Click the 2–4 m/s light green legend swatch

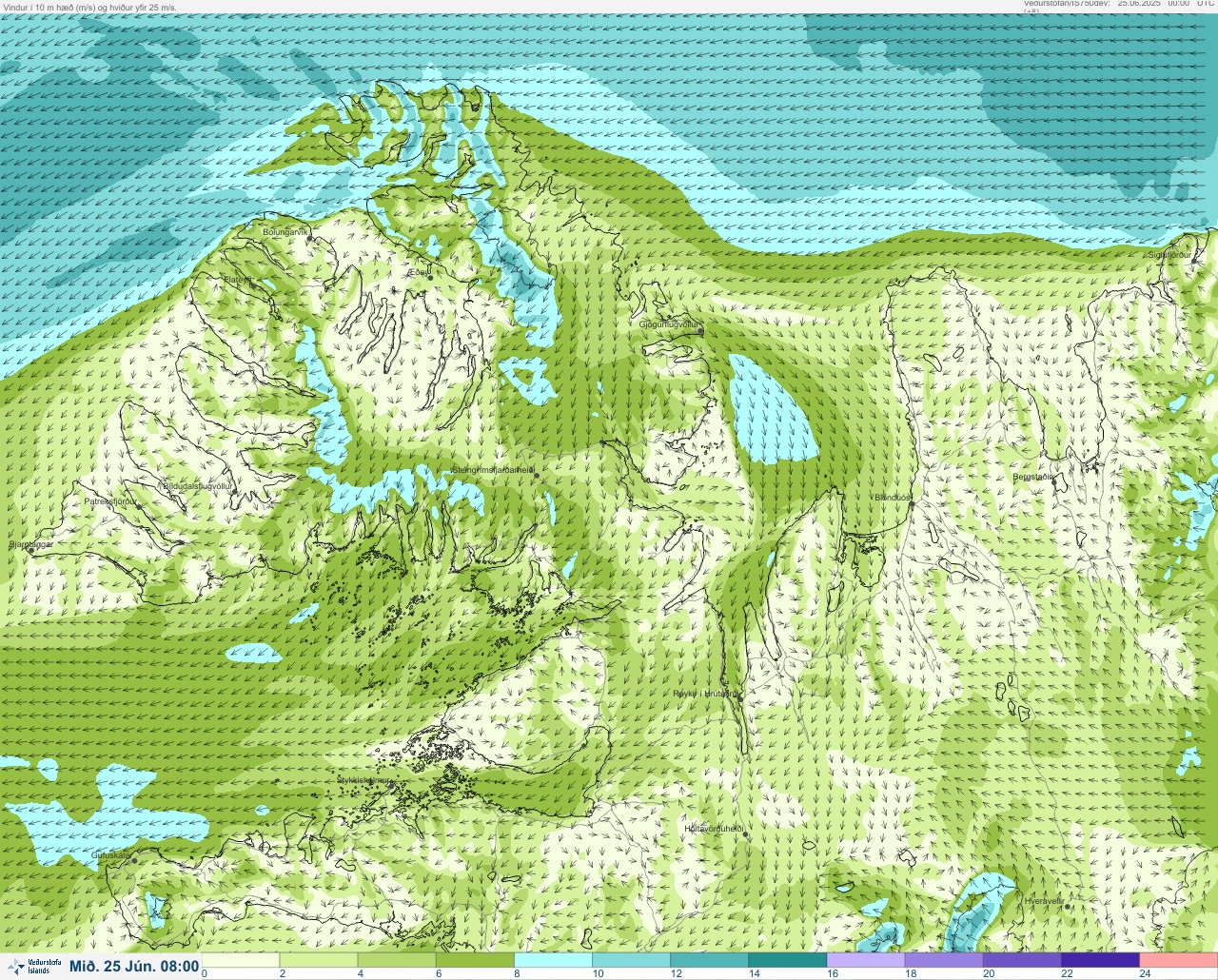pyautogui.click(x=320, y=960)
